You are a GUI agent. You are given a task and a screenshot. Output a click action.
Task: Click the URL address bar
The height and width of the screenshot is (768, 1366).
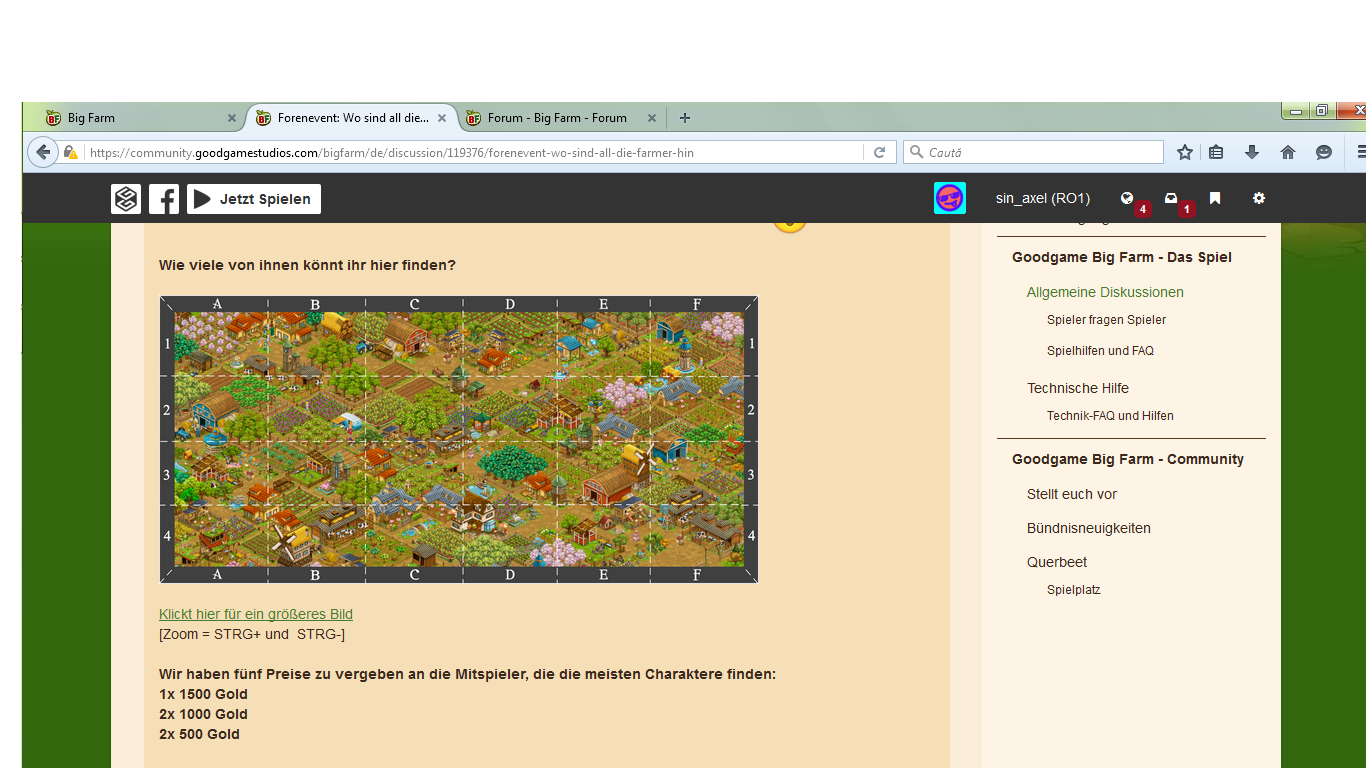[475, 153]
